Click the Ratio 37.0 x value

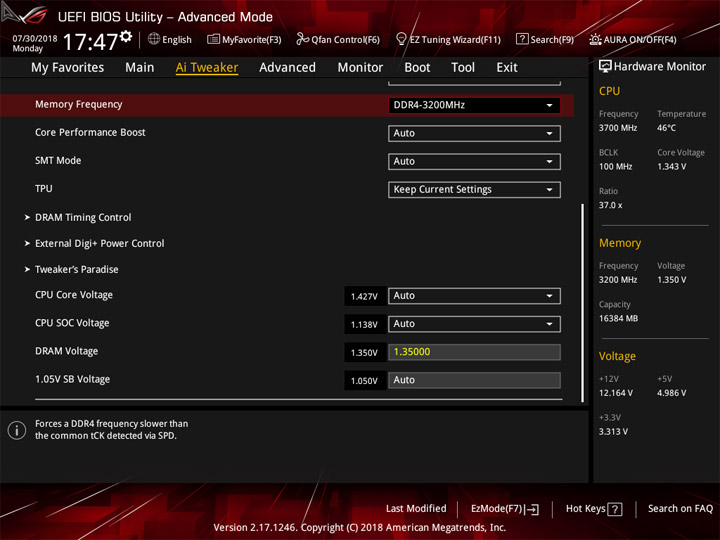610,205
